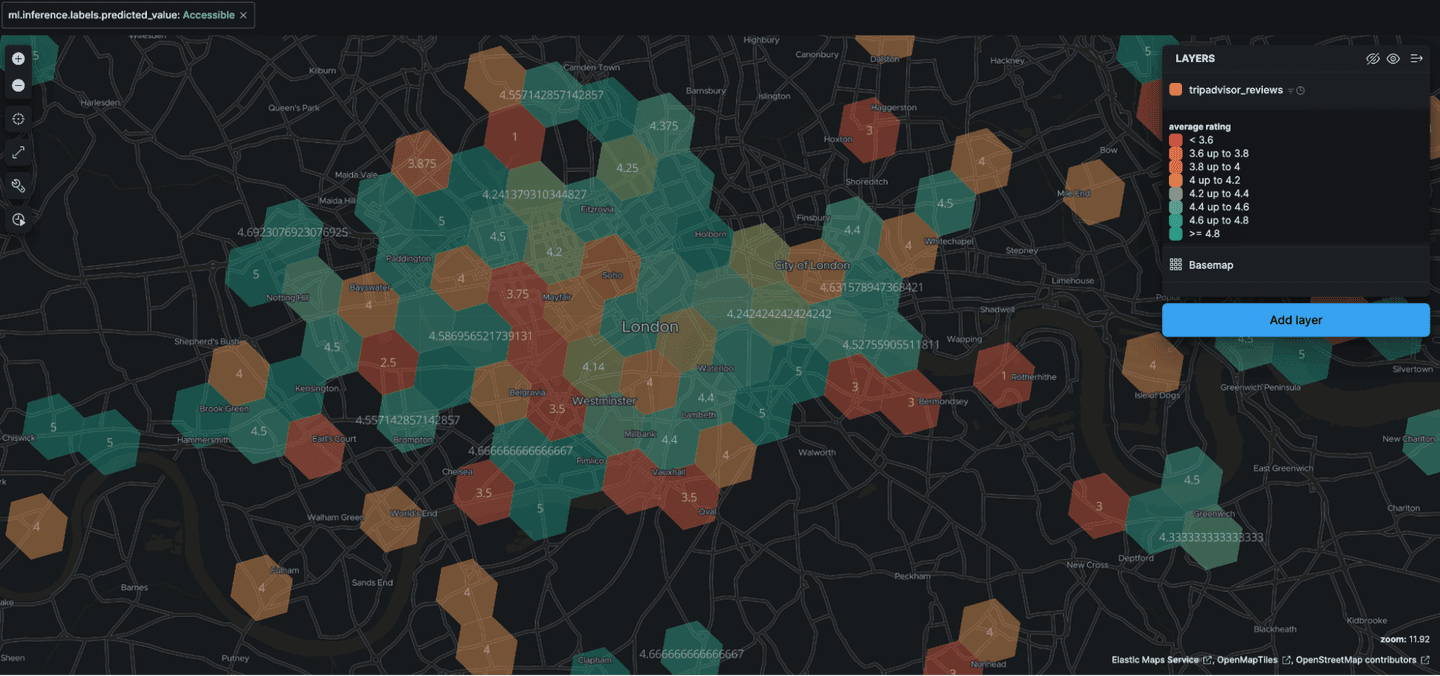
Task: Click the Basemap grid icon
Action: [x=1176, y=265]
